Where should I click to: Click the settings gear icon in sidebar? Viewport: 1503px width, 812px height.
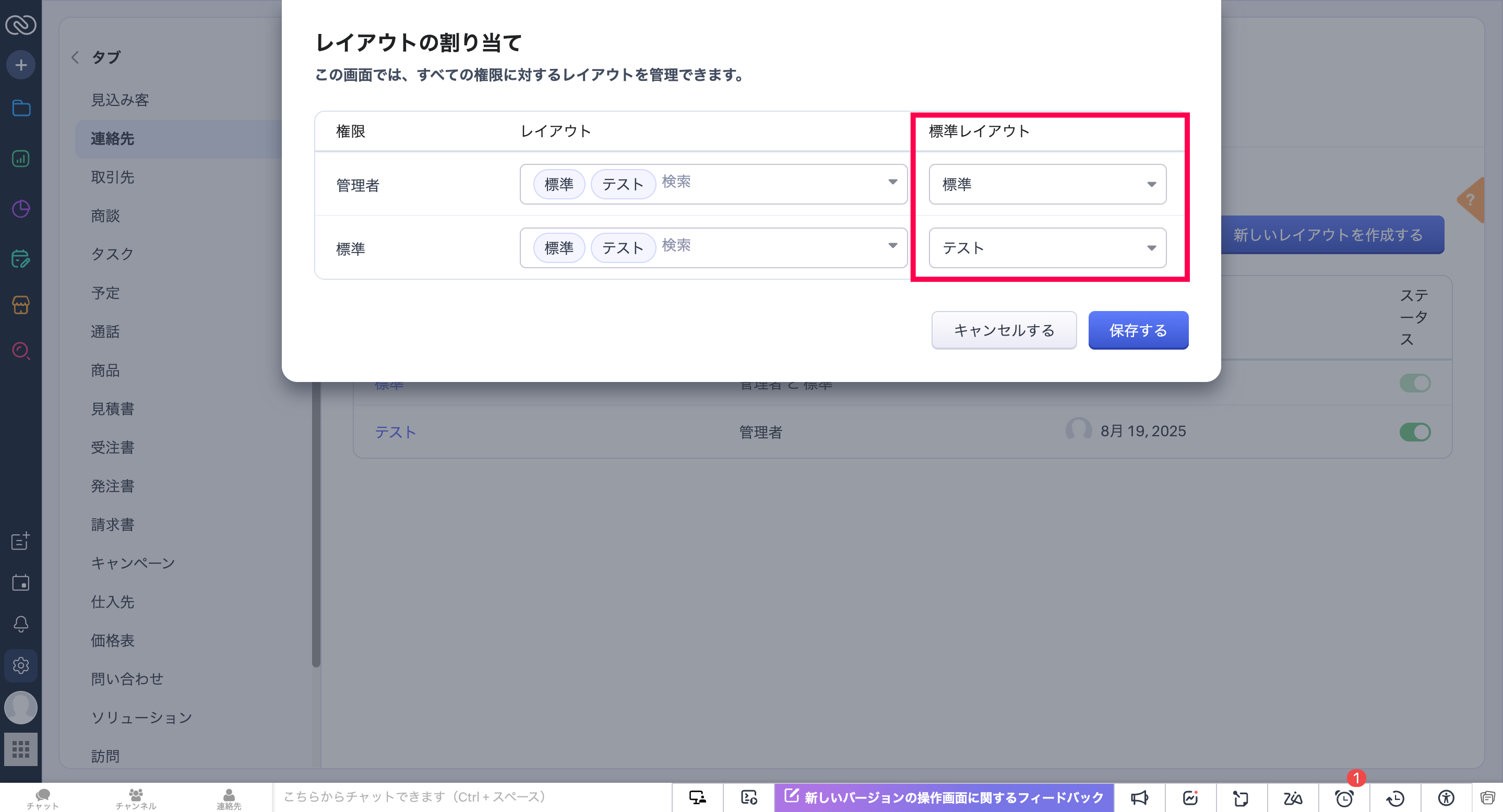click(x=21, y=665)
